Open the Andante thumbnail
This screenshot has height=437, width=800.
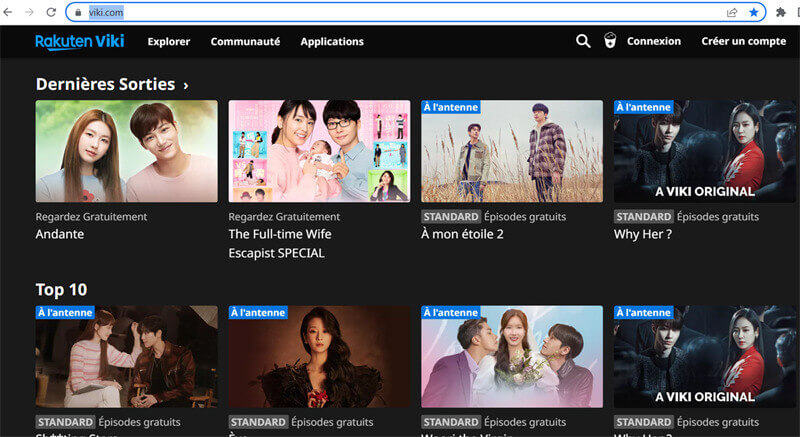[127, 151]
